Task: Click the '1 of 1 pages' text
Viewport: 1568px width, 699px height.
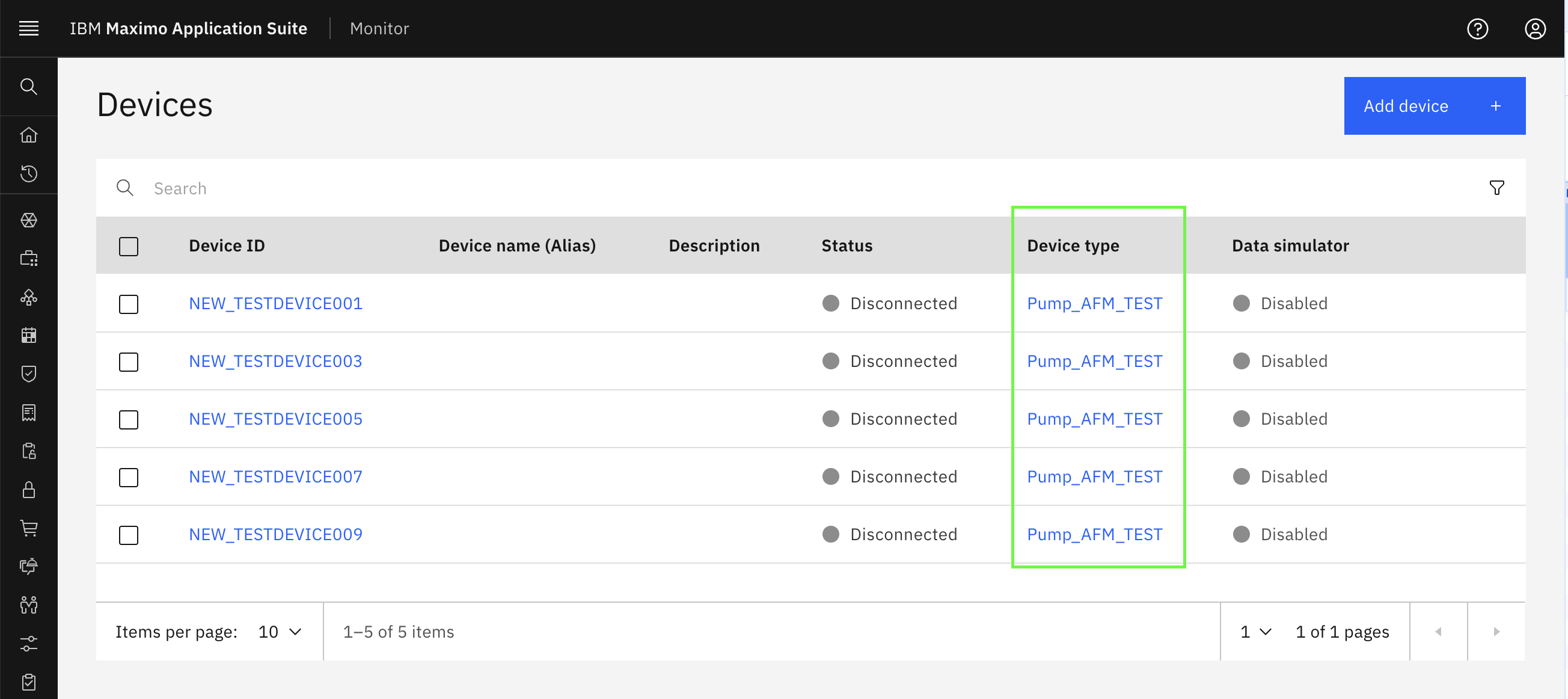Action: click(1342, 632)
